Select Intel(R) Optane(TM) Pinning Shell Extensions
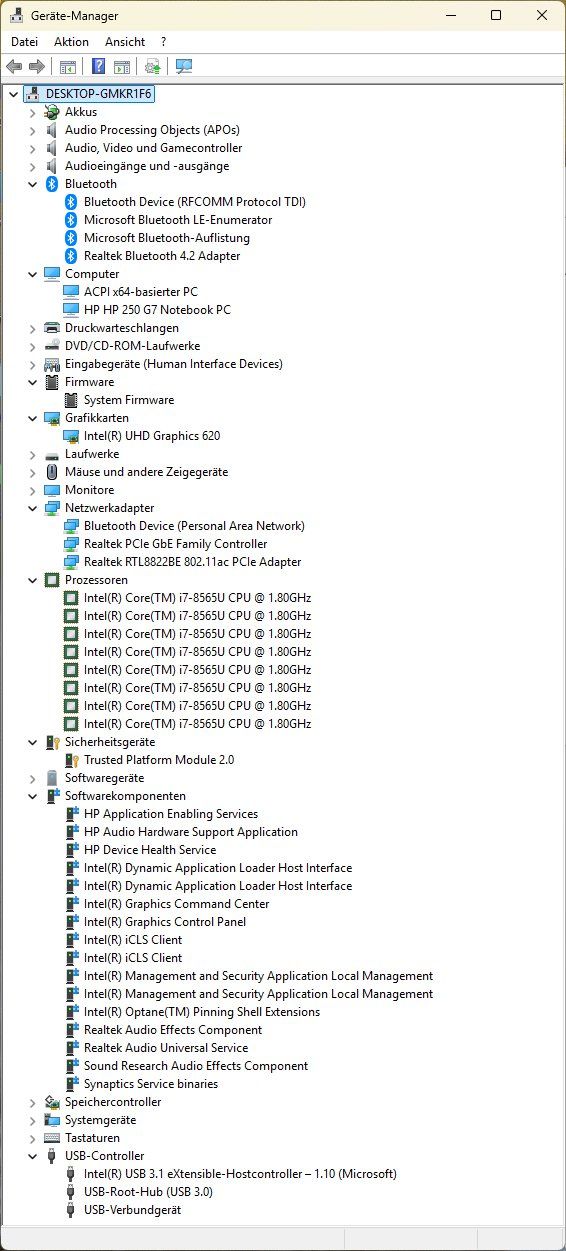Image resolution: width=566 pixels, height=1251 pixels. pos(202,1012)
